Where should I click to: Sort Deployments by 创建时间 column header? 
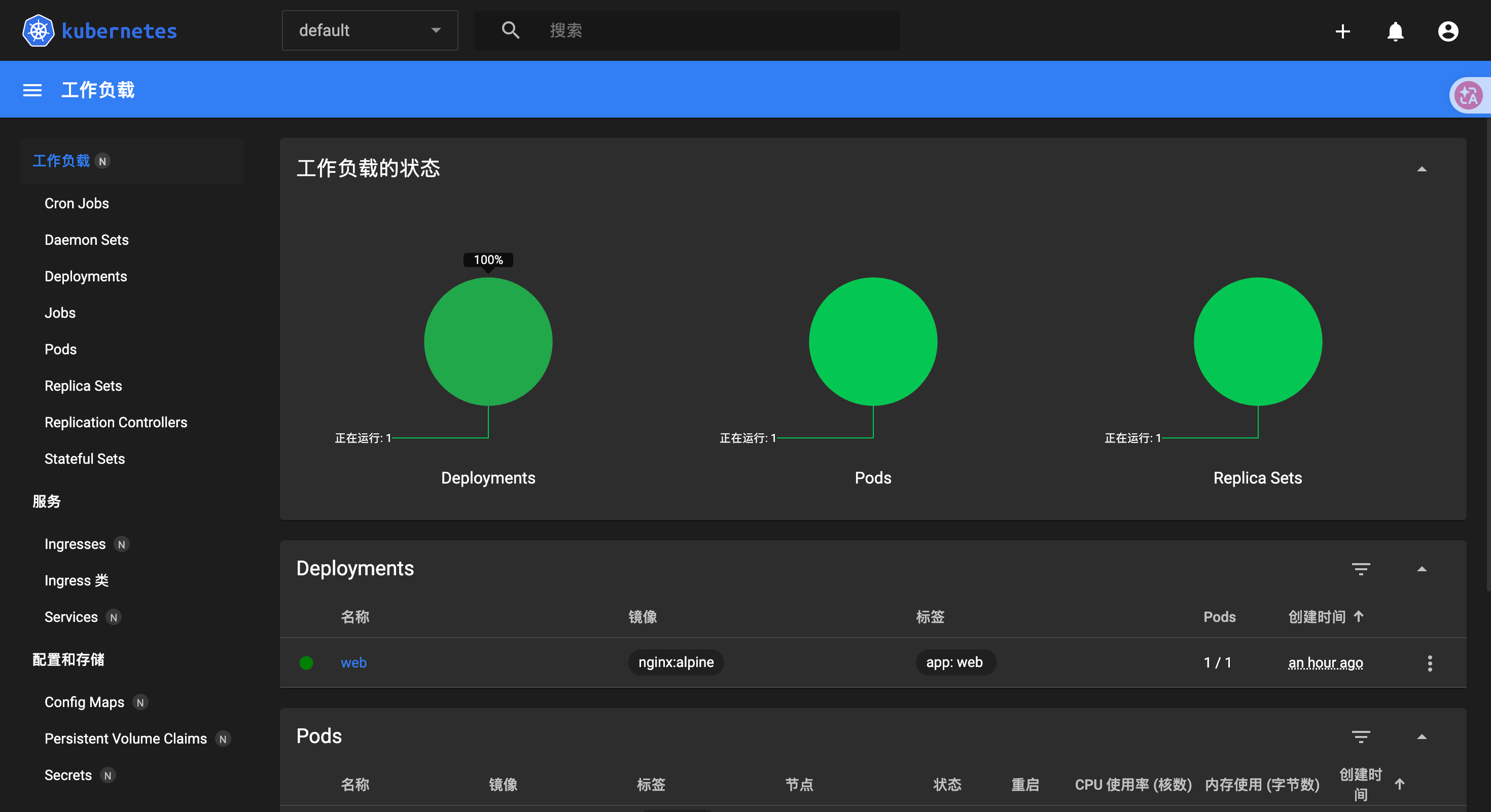[x=1317, y=617]
